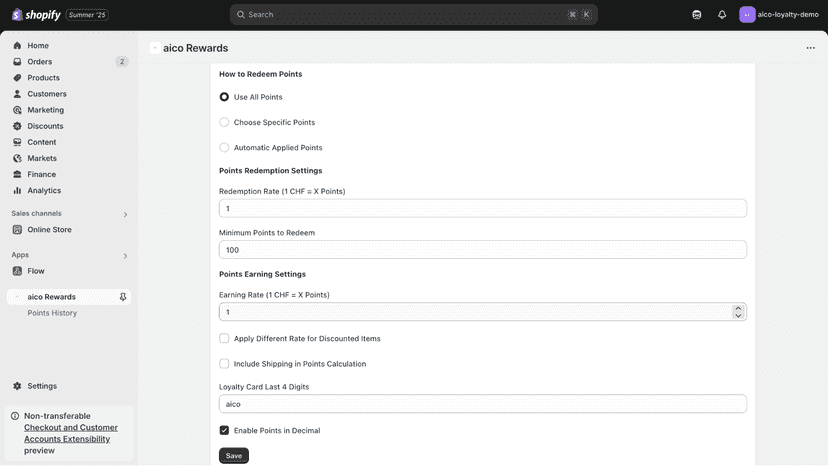Save the rewards settings
This screenshot has width=828, height=466.
[x=234, y=456]
